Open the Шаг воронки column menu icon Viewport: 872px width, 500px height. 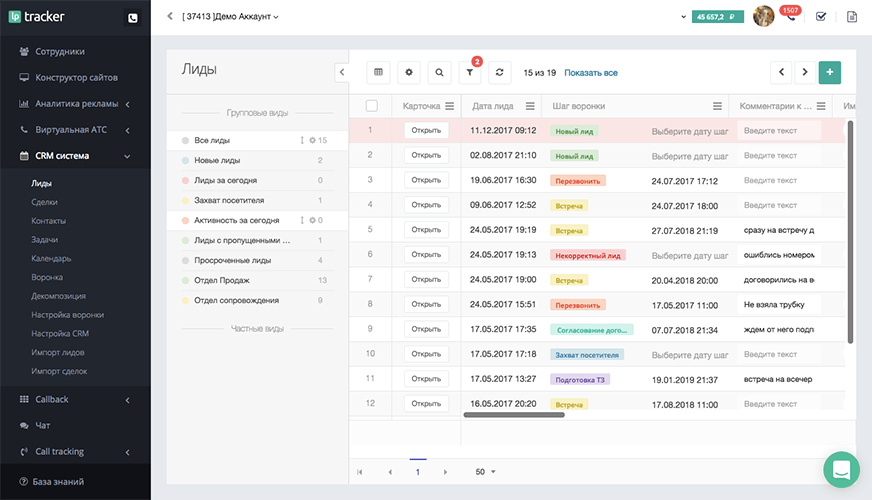tap(717, 106)
